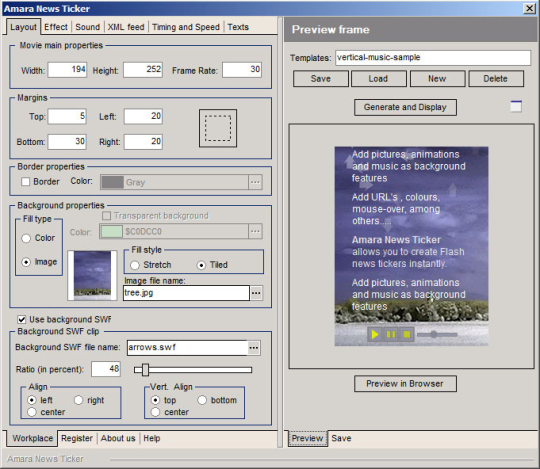Image resolution: width=540 pixels, height=469 pixels.
Task: Click the pause button in preview player
Action: pyautogui.click(x=391, y=334)
